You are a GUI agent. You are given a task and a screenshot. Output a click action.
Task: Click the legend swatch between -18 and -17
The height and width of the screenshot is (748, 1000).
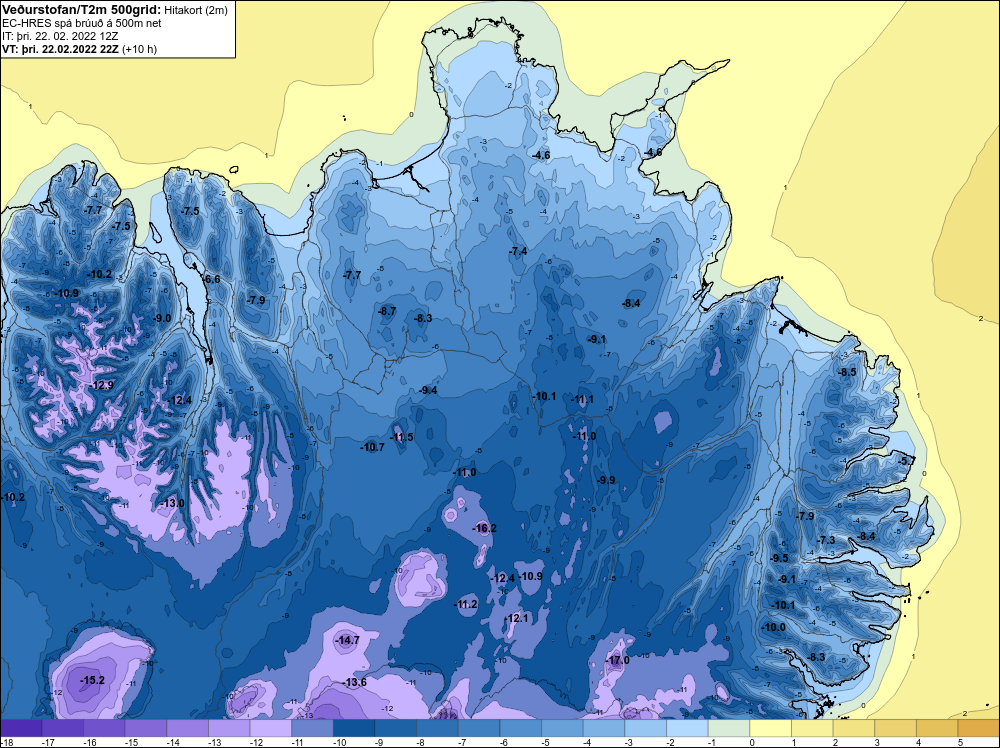point(21,728)
